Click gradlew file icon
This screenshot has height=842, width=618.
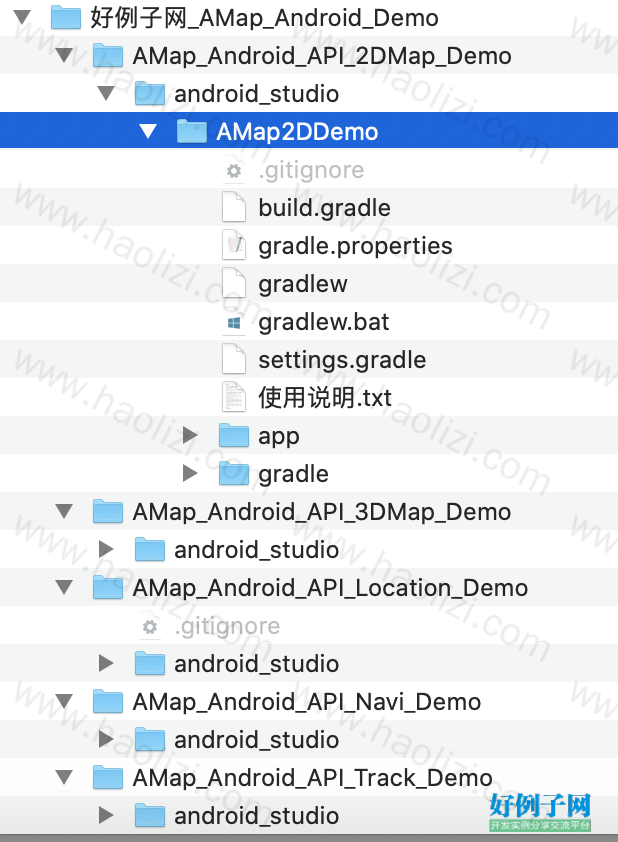pyautogui.click(x=234, y=284)
